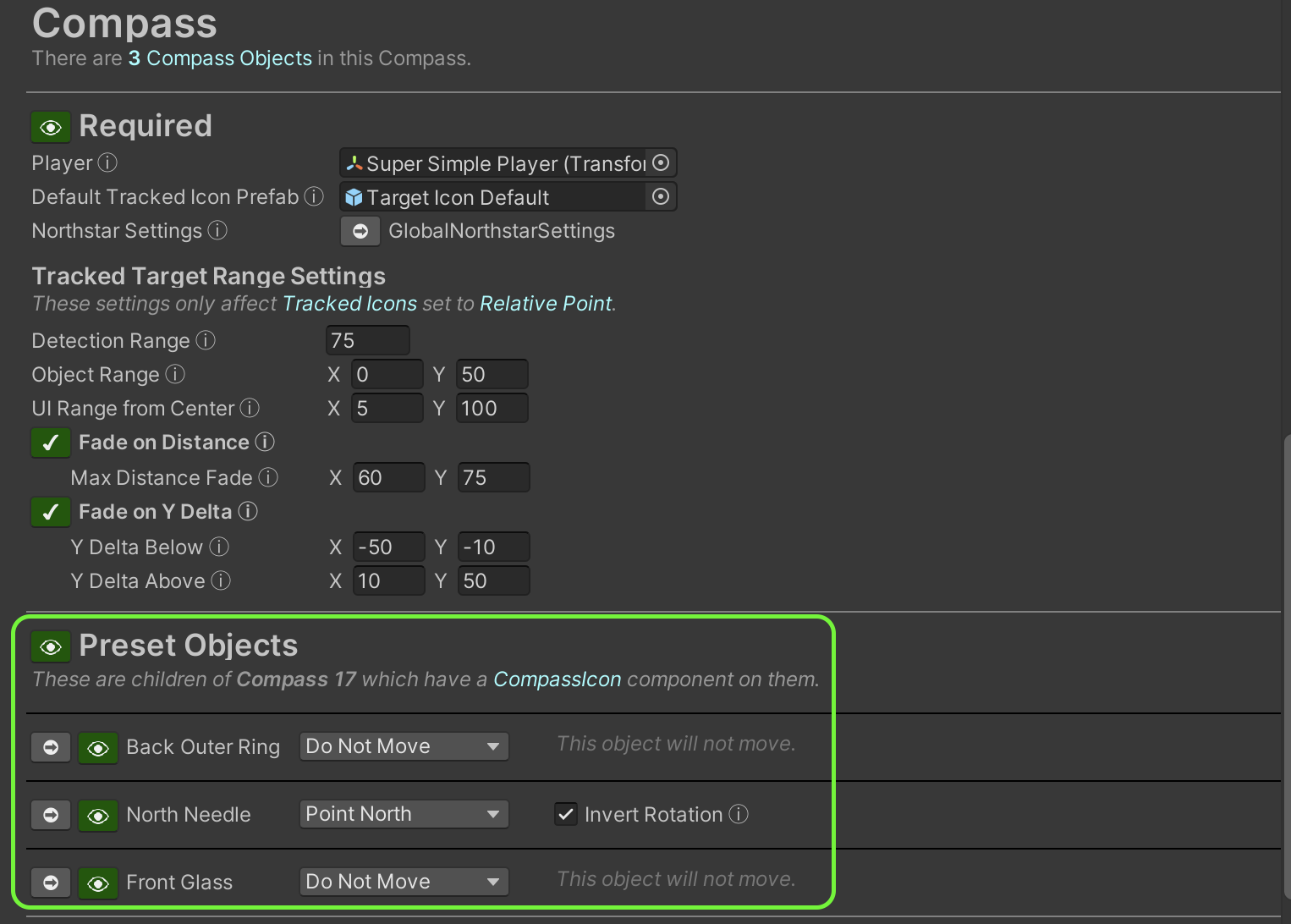1291x924 pixels.
Task: Click the Detection Range value field
Action: pyautogui.click(x=367, y=340)
